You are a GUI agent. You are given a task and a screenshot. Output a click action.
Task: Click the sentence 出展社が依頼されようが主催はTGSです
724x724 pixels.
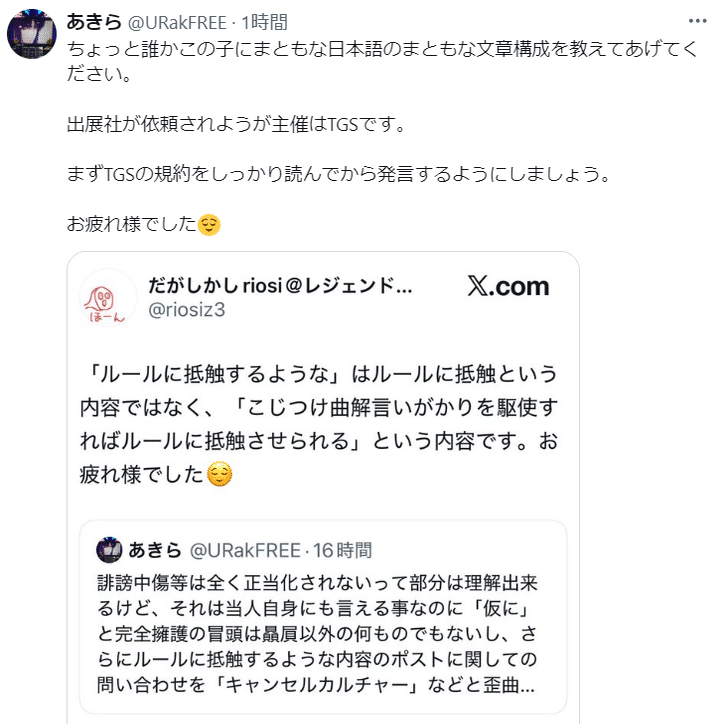[x=235, y=126]
